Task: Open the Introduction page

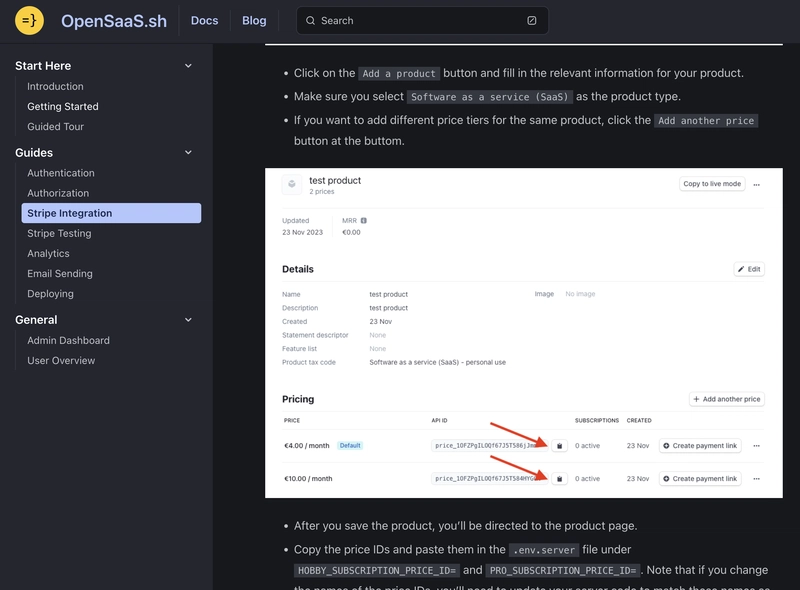Action: [x=55, y=86]
